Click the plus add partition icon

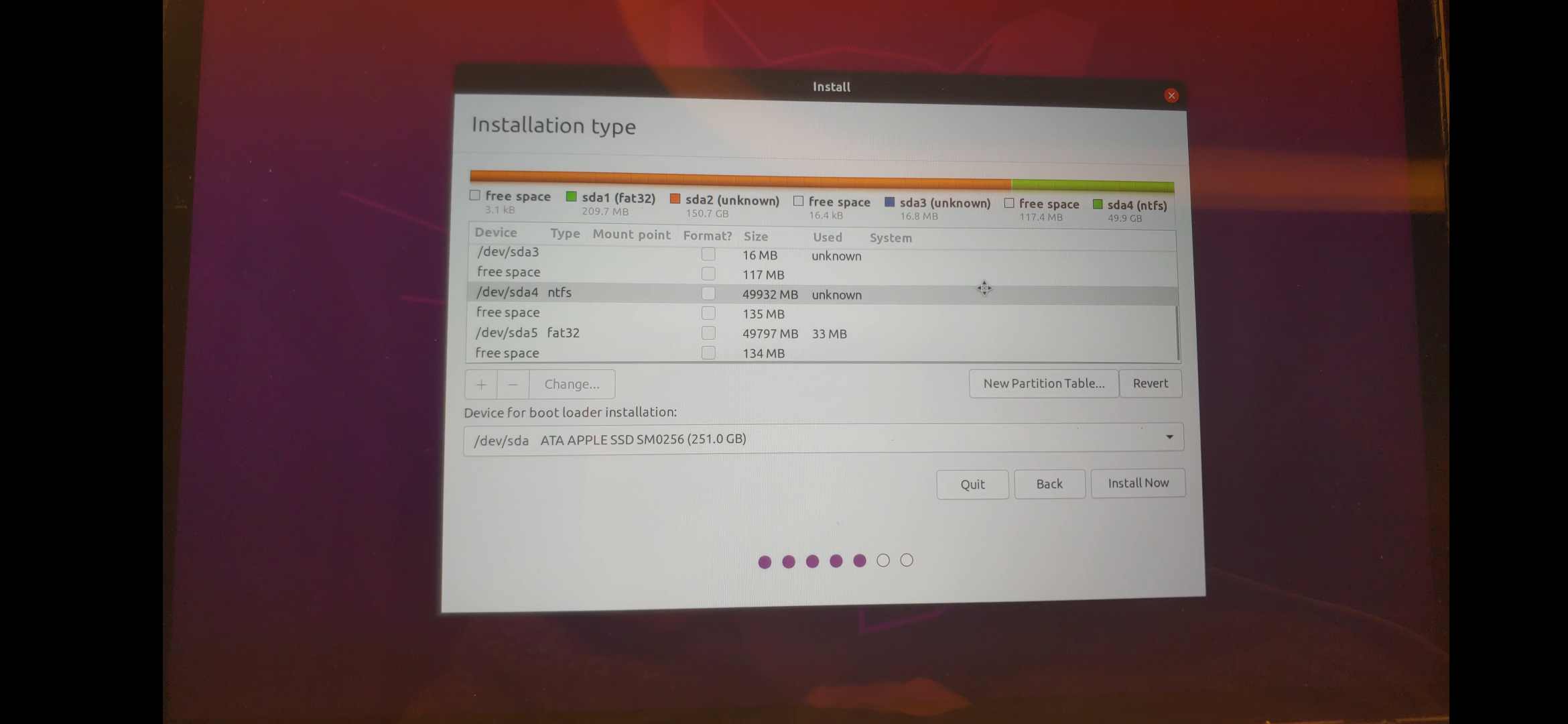coord(481,385)
